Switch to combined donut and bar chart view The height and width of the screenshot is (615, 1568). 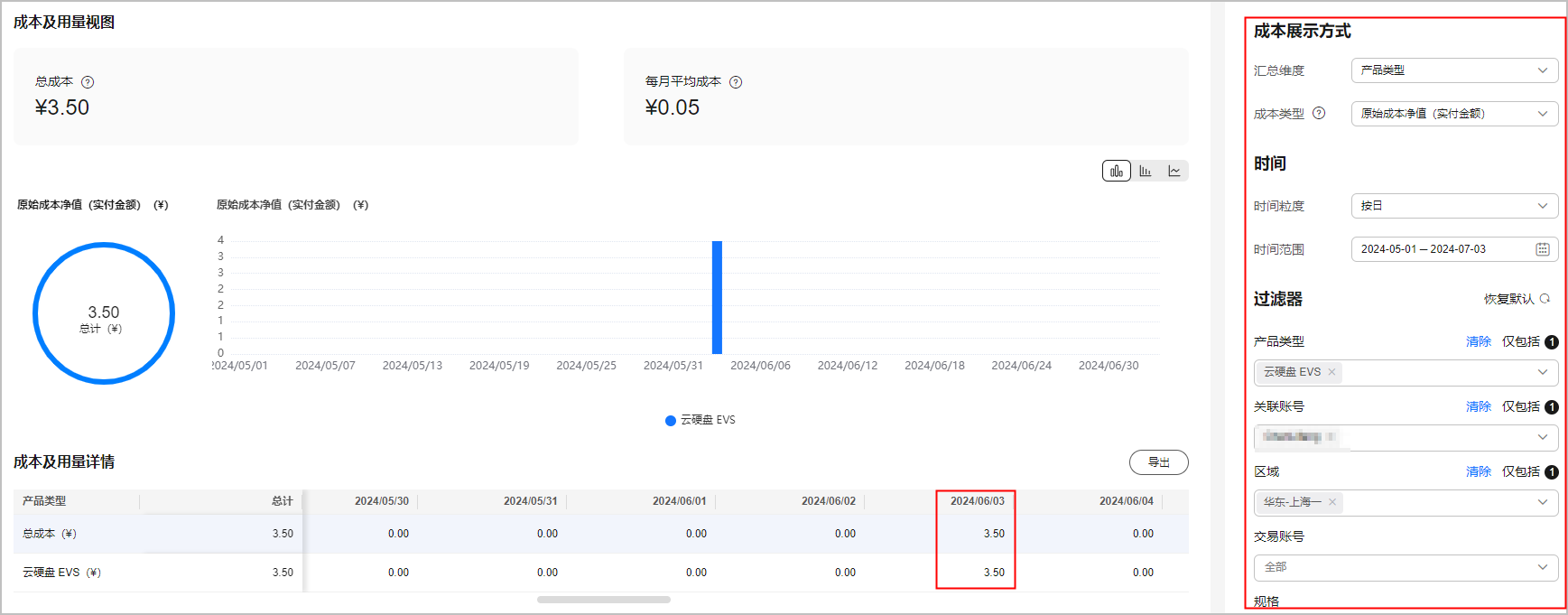pyautogui.click(x=1117, y=171)
